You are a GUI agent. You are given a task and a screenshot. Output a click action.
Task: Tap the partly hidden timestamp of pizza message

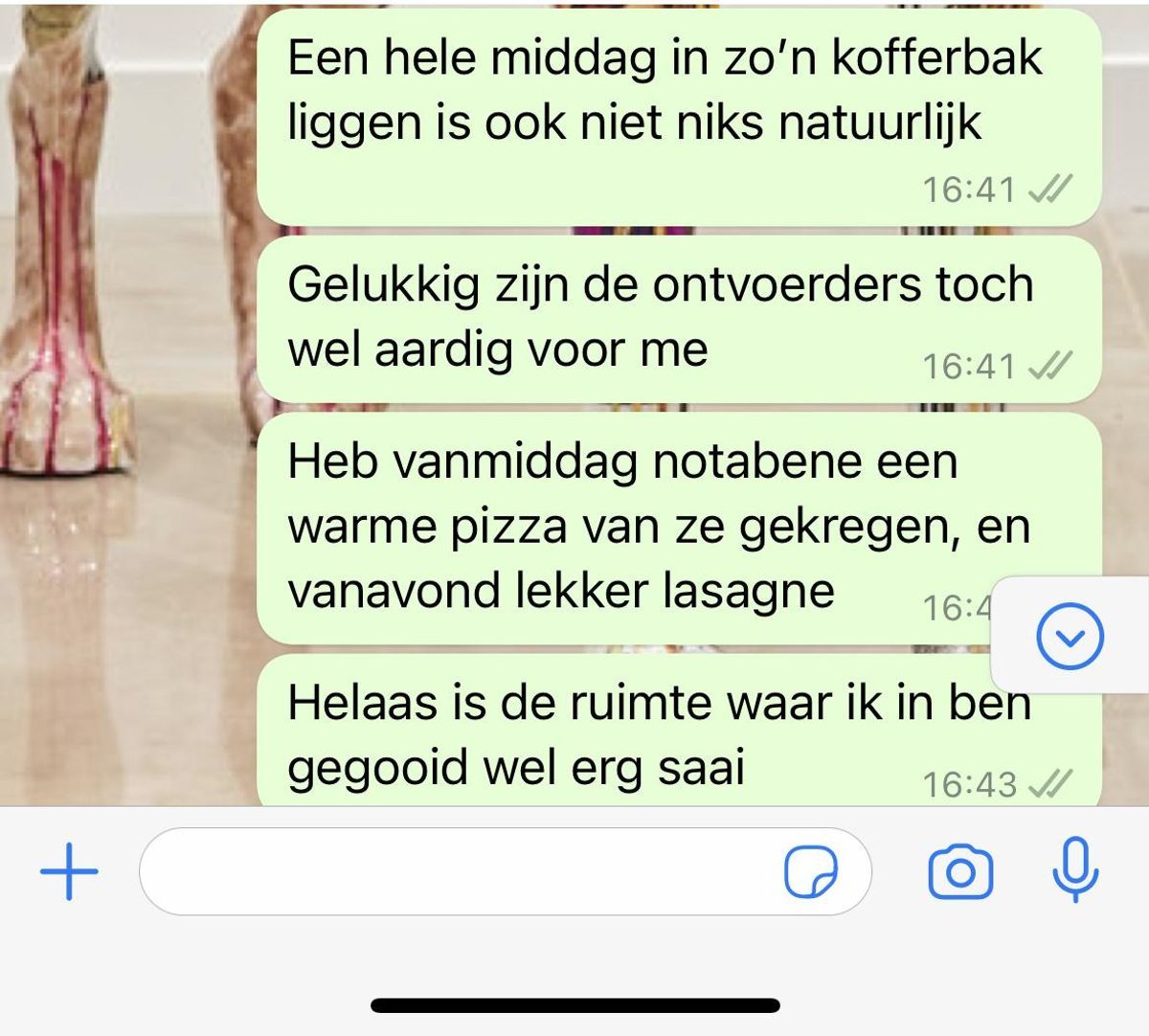(x=957, y=607)
